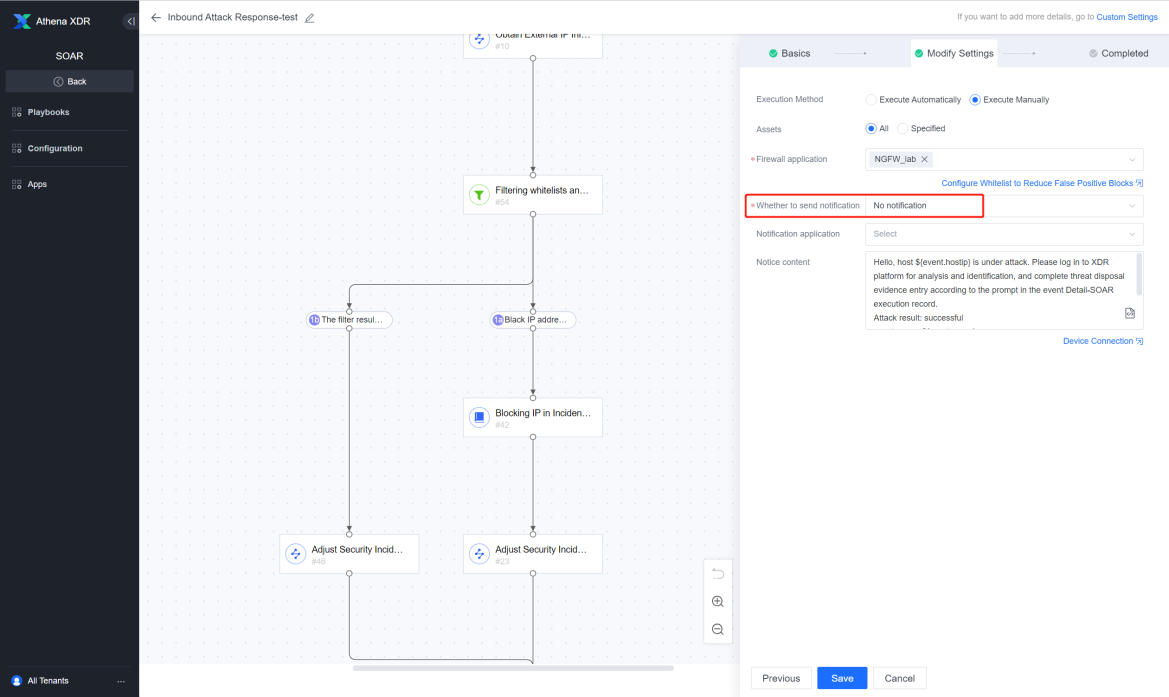Go back using the arrow beside the playbook title
The image size is (1169, 697).
click(x=156, y=17)
